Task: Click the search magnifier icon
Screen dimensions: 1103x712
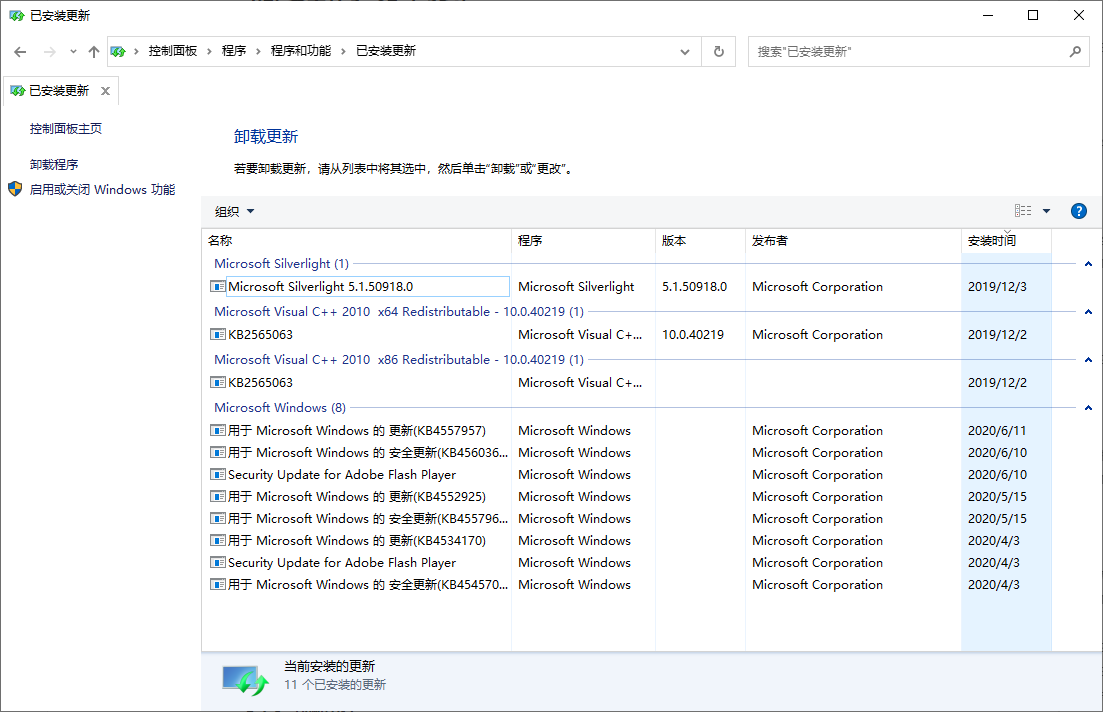Action: tap(1075, 51)
